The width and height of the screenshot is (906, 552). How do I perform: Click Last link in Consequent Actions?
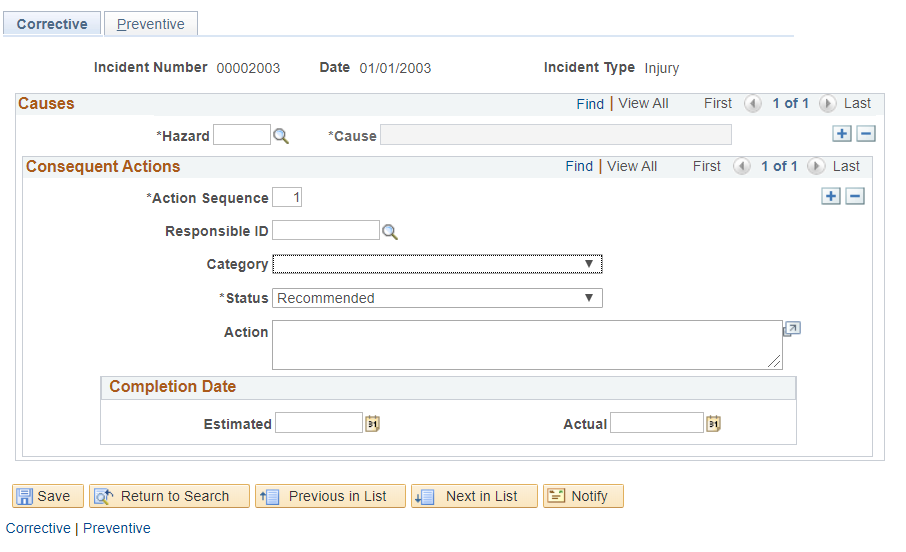846,166
